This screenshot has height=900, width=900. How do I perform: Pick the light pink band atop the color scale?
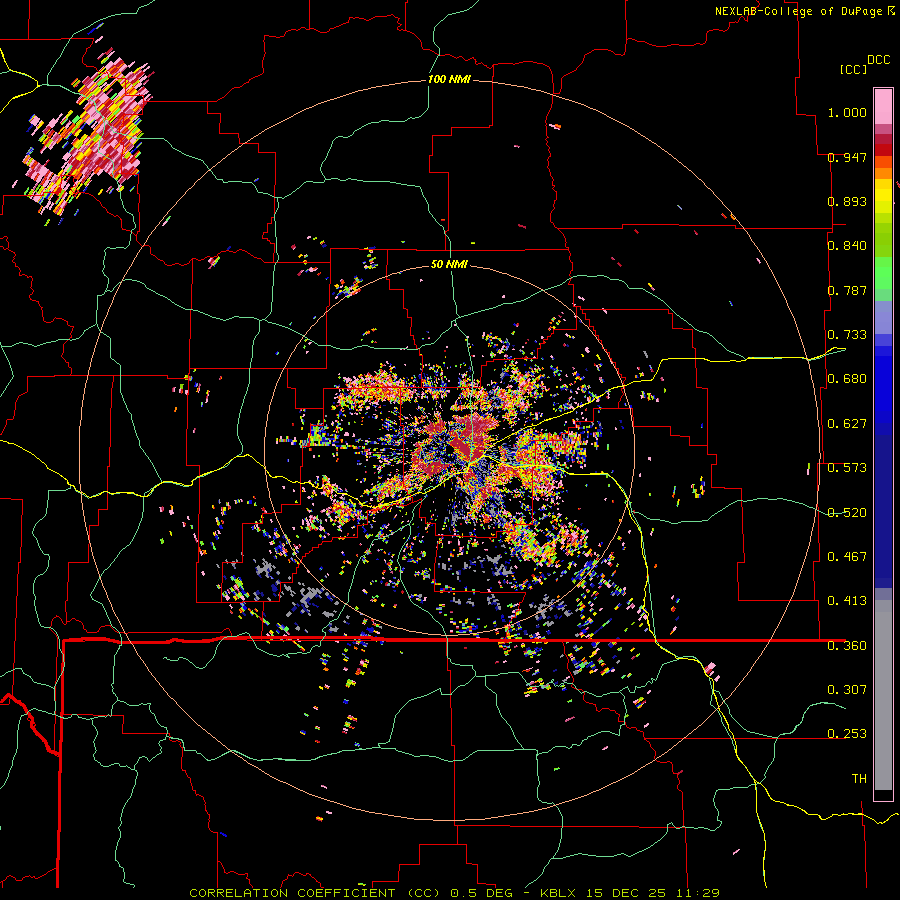coord(883,106)
